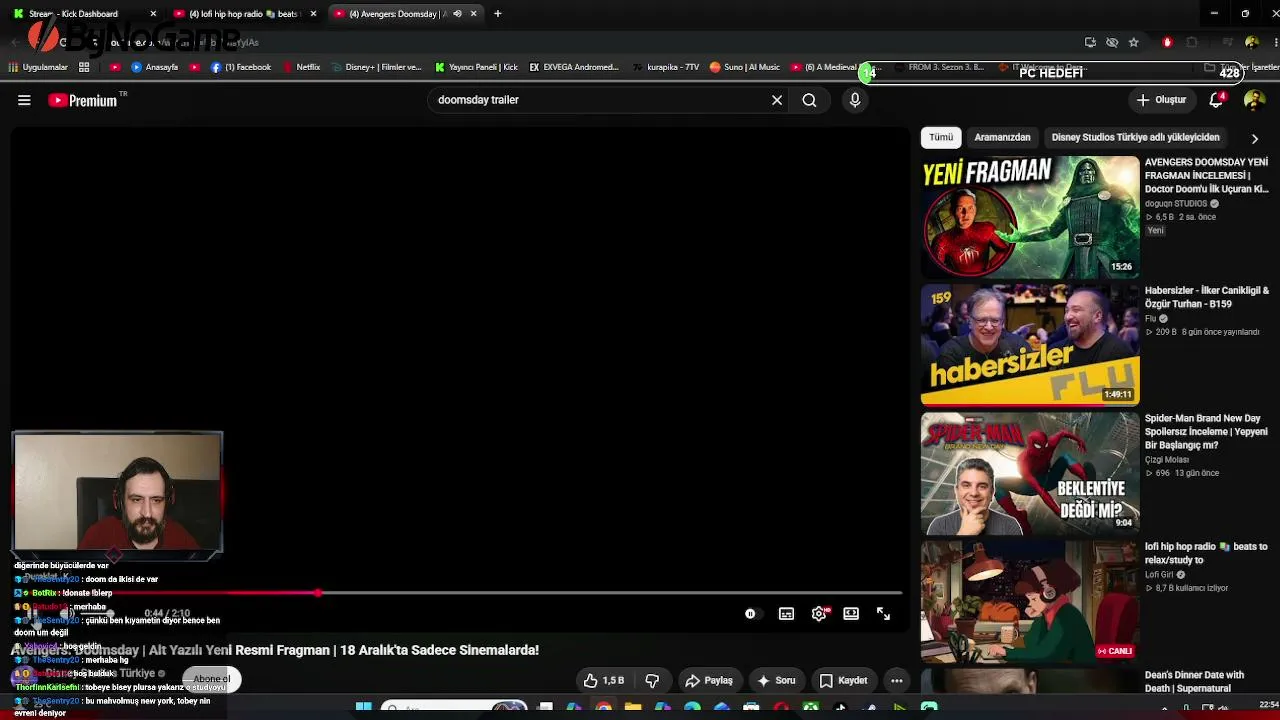The width and height of the screenshot is (1280, 720).
Task: Click the Kaydet save button
Action: [x=843, y=681]
